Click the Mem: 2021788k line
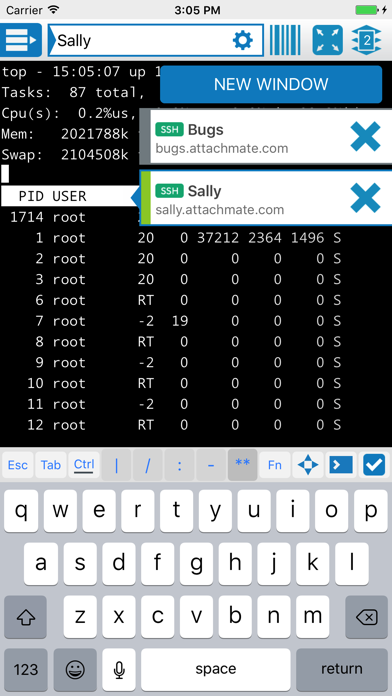Screen dimensions: 392x696 click(x=65, y=134)
